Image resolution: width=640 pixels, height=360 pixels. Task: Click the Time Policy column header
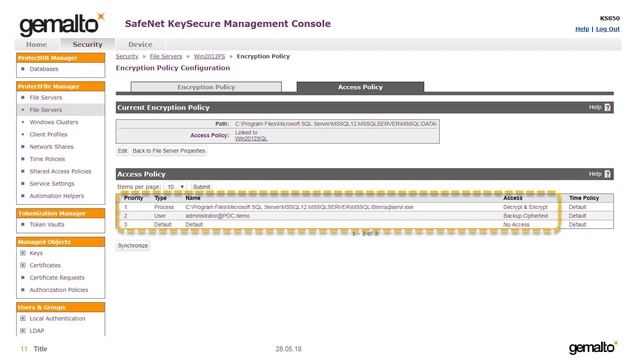(x=584, y=198)
